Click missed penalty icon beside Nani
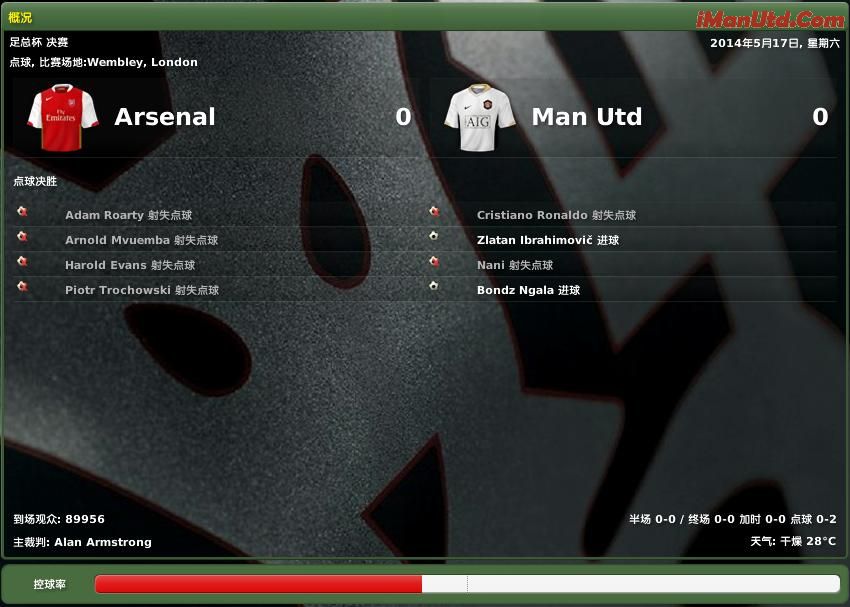The image size is (850, 607). (434, 261)
